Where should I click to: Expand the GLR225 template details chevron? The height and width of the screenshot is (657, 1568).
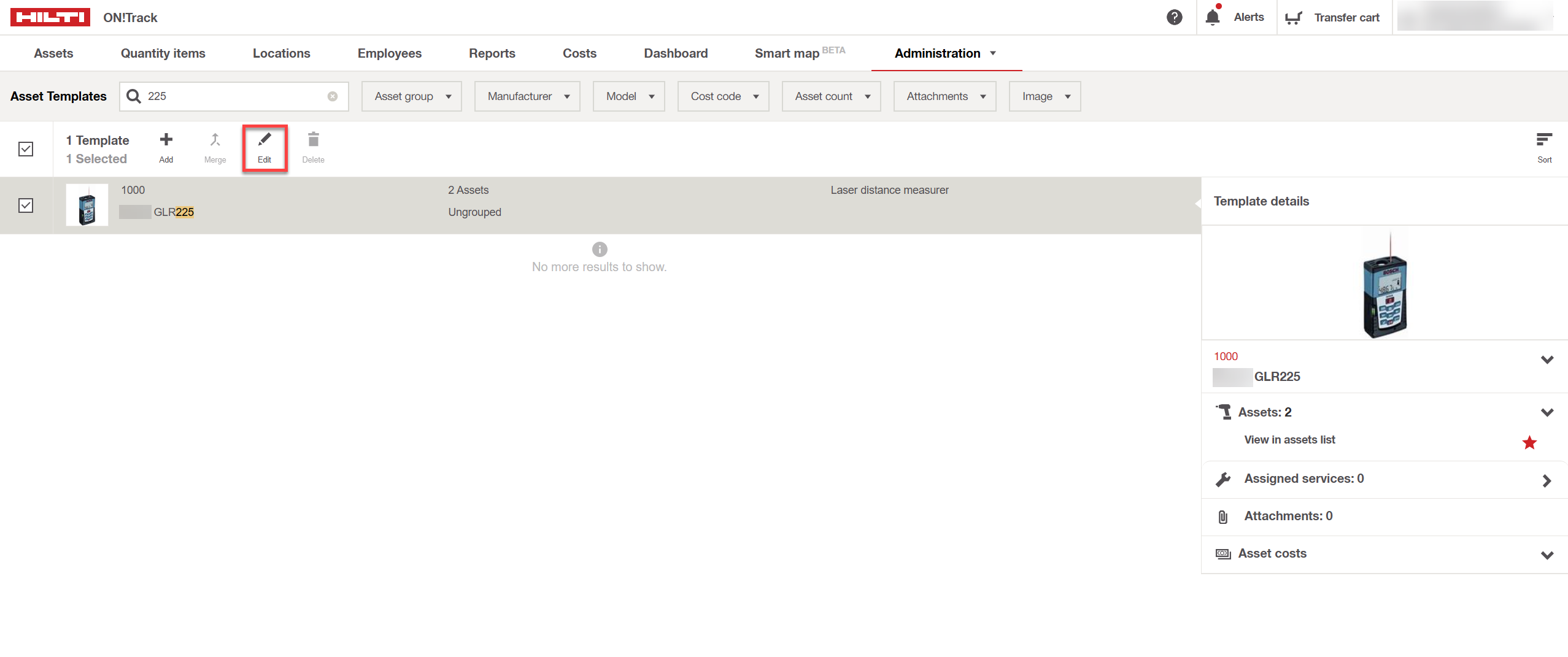click(1547, 359)
